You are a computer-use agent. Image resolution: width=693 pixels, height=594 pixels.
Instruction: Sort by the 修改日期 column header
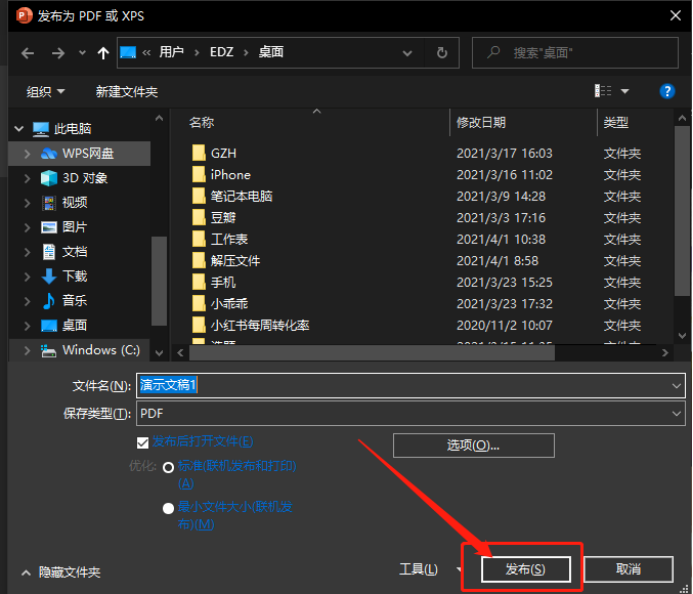(481, 122)
